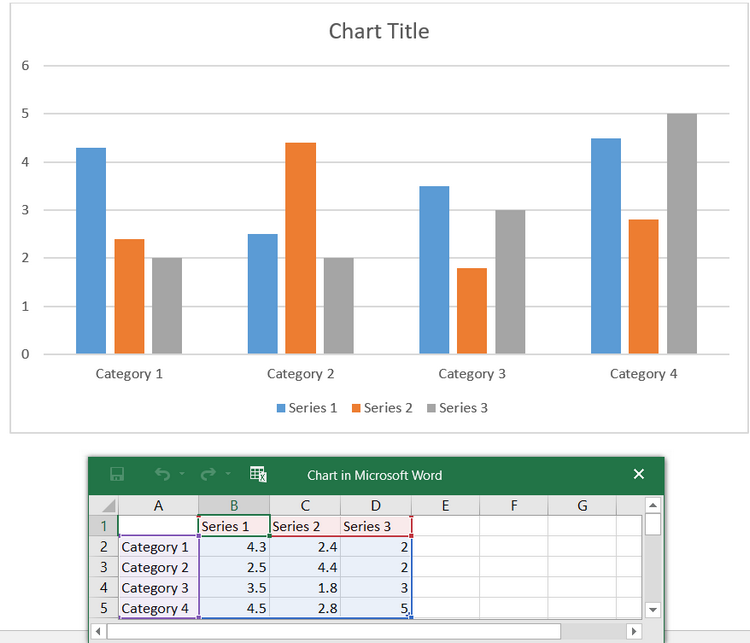Select column E header
The image size is (750, 643).
point(445,506)
